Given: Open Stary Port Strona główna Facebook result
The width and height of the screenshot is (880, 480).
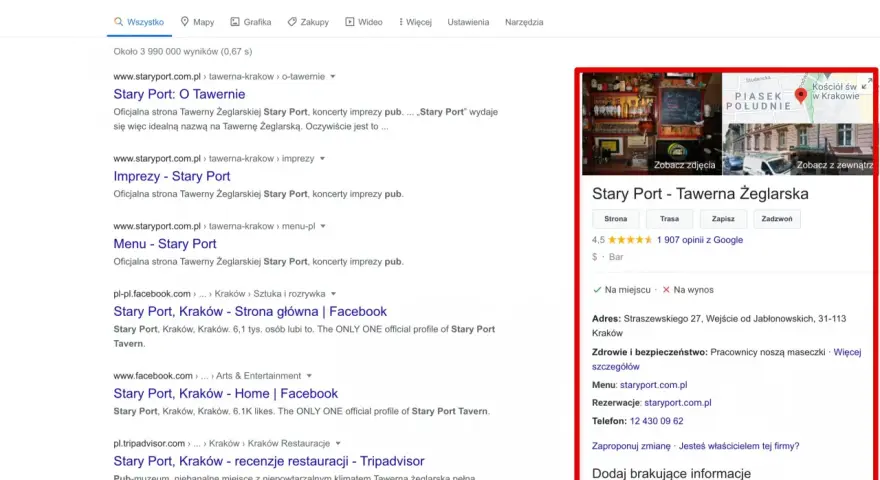Looking at the screenshot, I should click(250, 312).
